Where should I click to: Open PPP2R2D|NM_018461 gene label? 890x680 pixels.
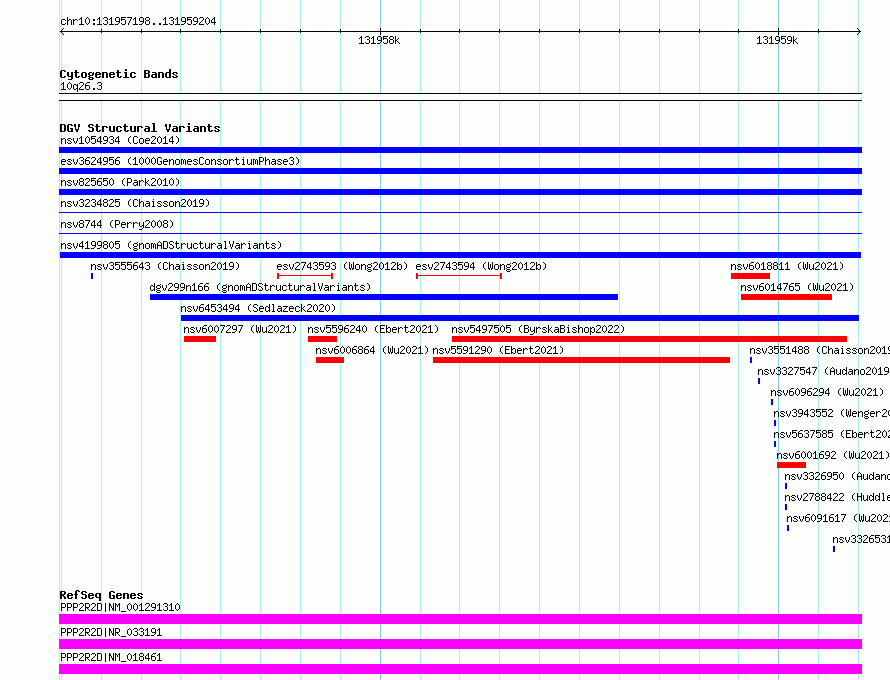point(111,657)
